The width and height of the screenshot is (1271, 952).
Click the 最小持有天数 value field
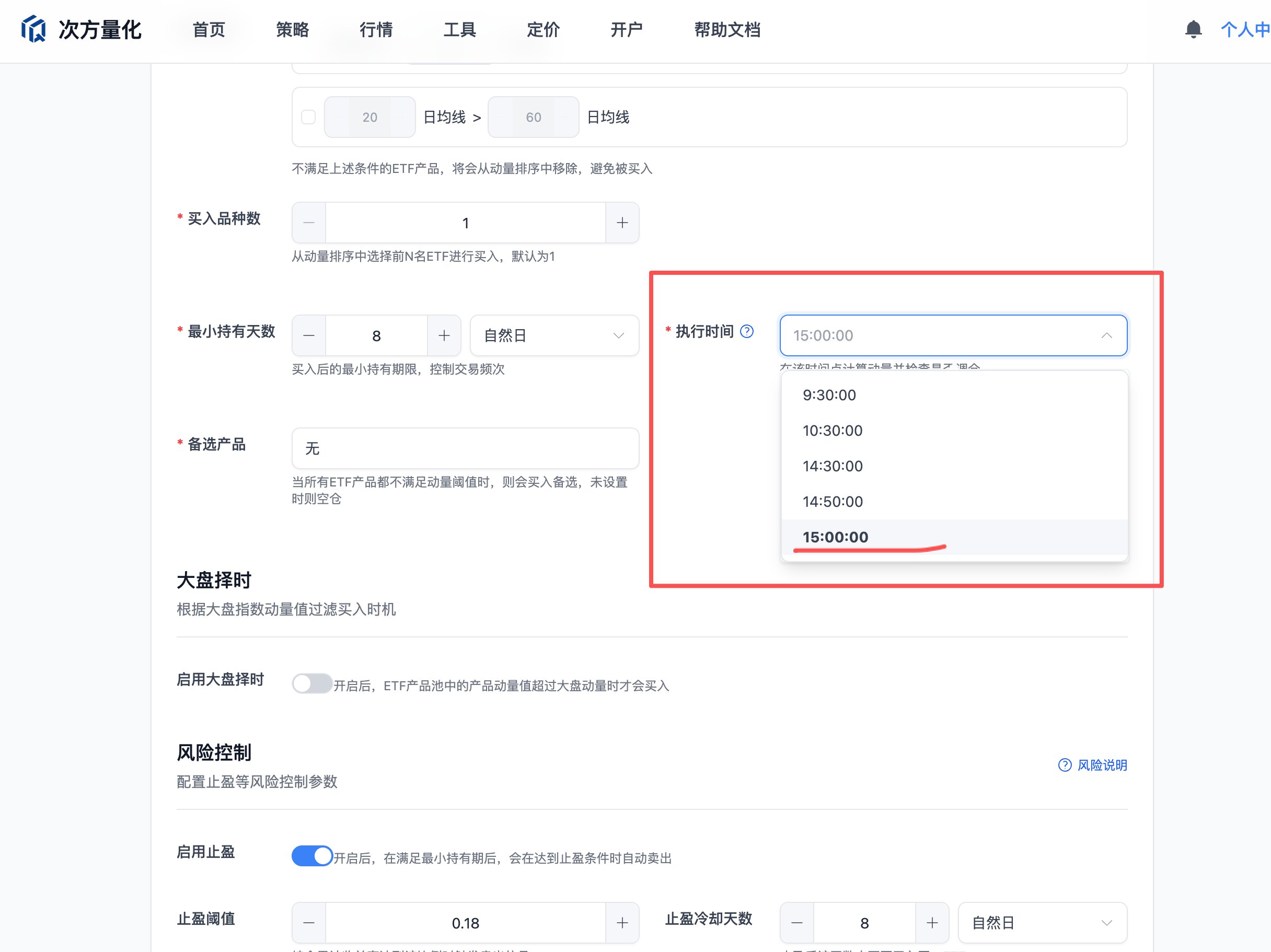coord(376,335)
